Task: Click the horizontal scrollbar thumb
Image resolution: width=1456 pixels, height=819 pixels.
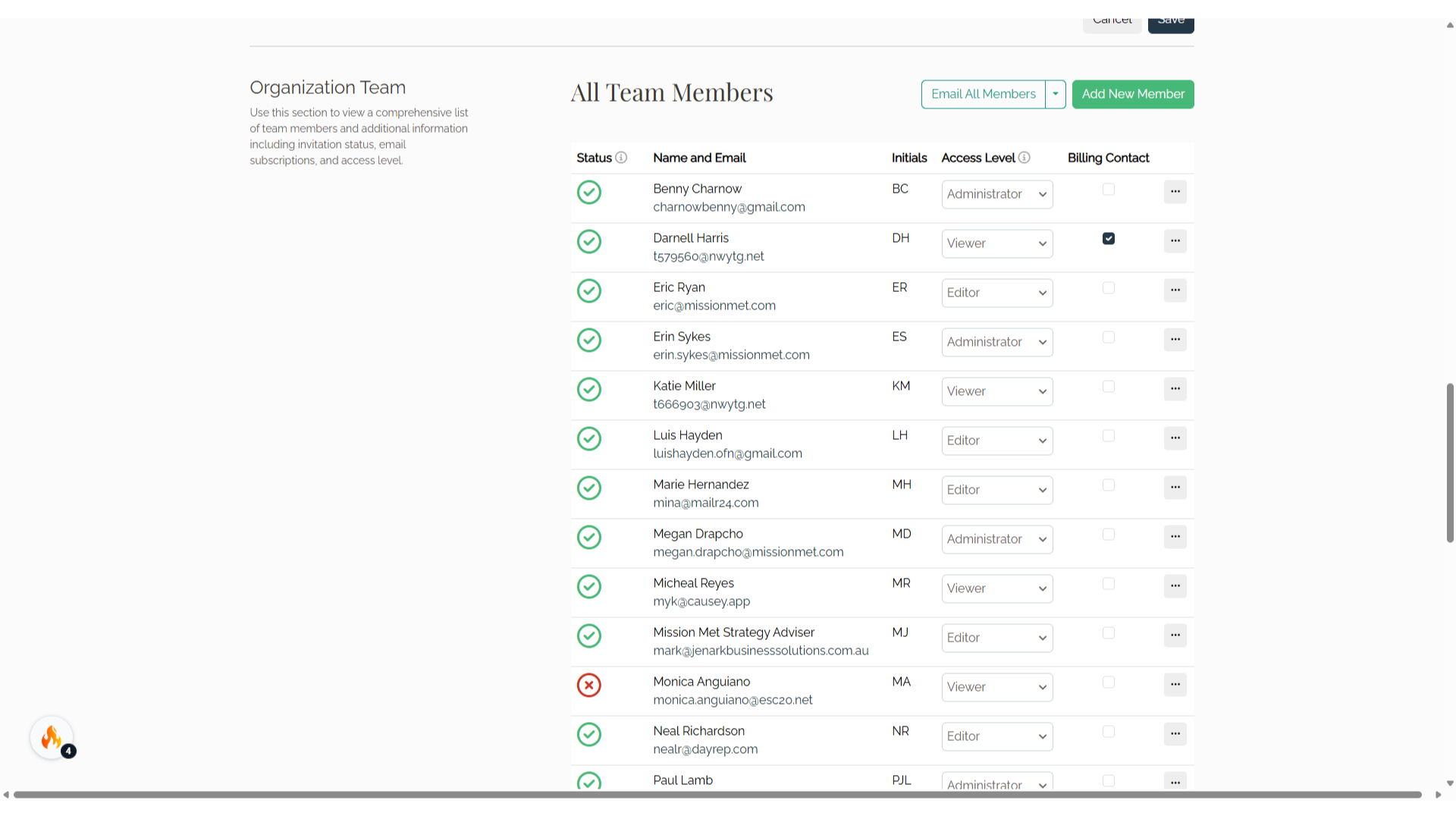Action: [x=717, y=795]
